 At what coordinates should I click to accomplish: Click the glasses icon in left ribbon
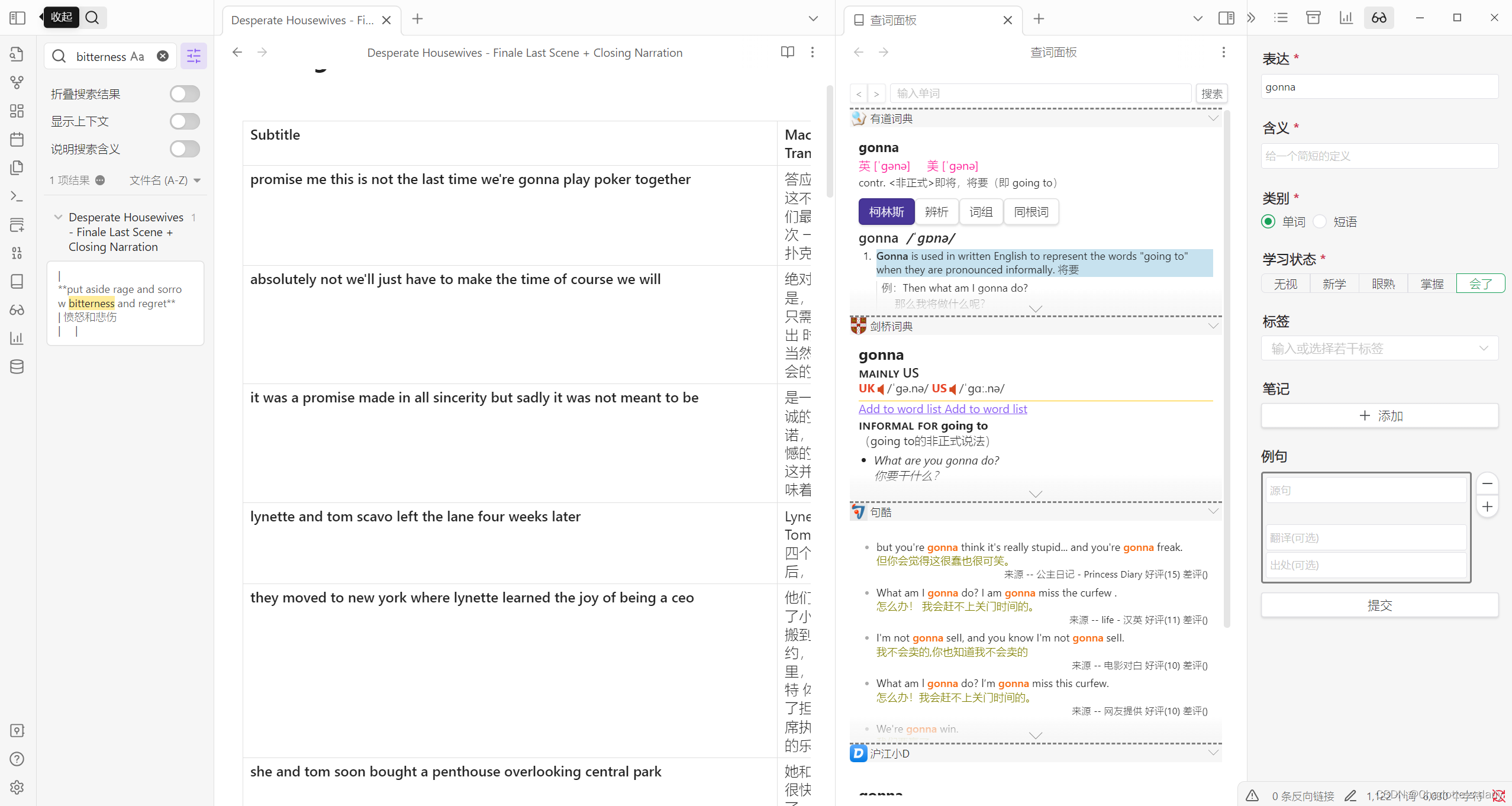17,309
